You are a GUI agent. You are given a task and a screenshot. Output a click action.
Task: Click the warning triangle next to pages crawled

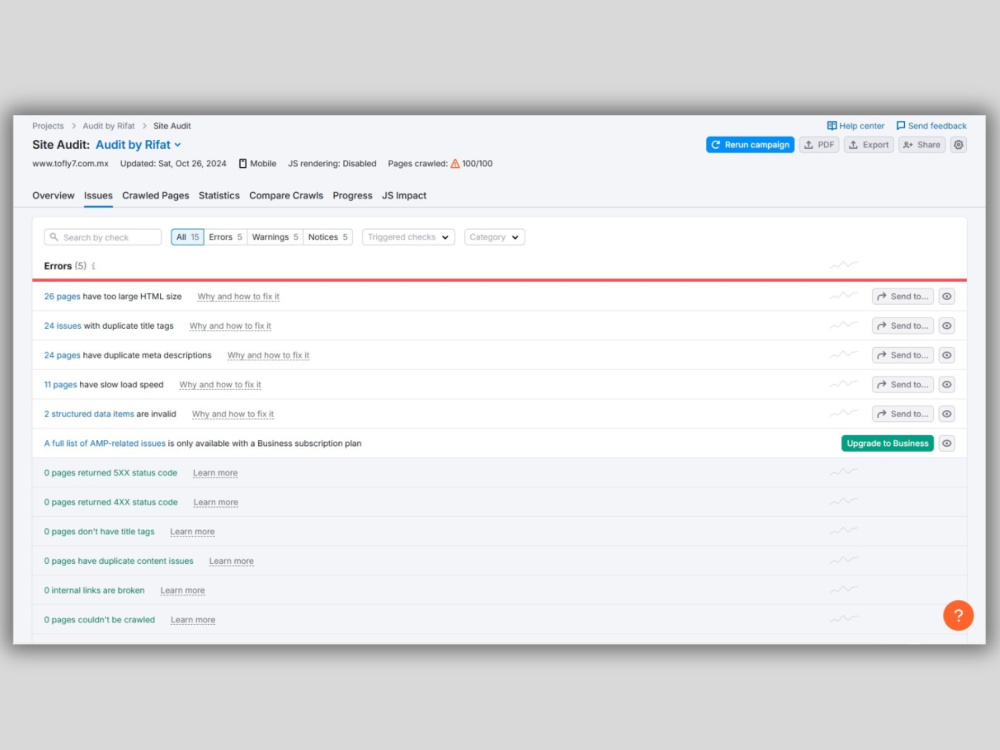click(x=455, y=163)
